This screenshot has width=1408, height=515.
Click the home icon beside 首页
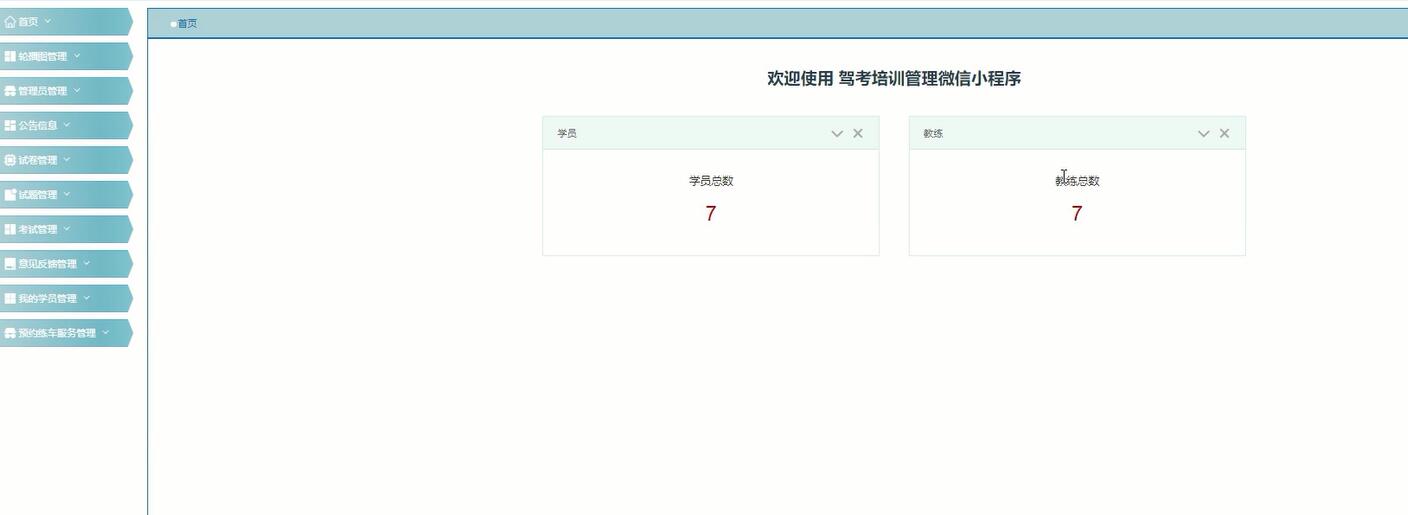pyautogui.click(x=10, y=21)
